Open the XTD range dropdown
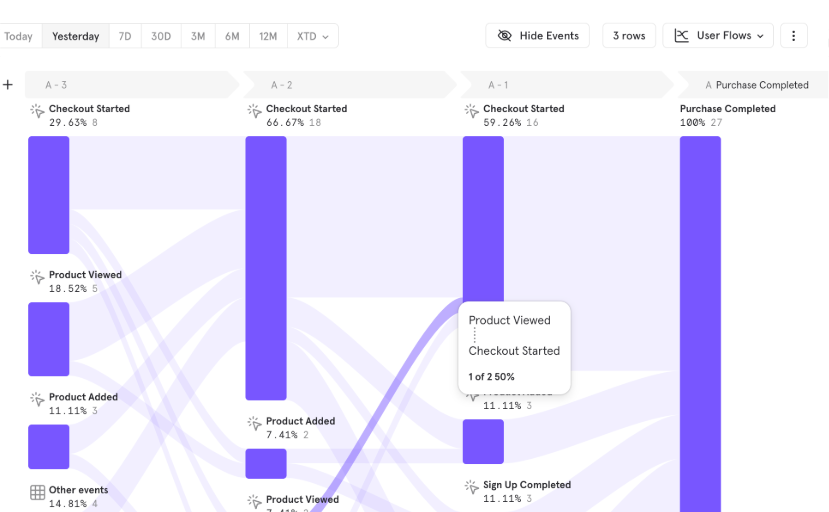Image resolution: width=829 pixels, height=512 pixels. [x=312, y=36]
